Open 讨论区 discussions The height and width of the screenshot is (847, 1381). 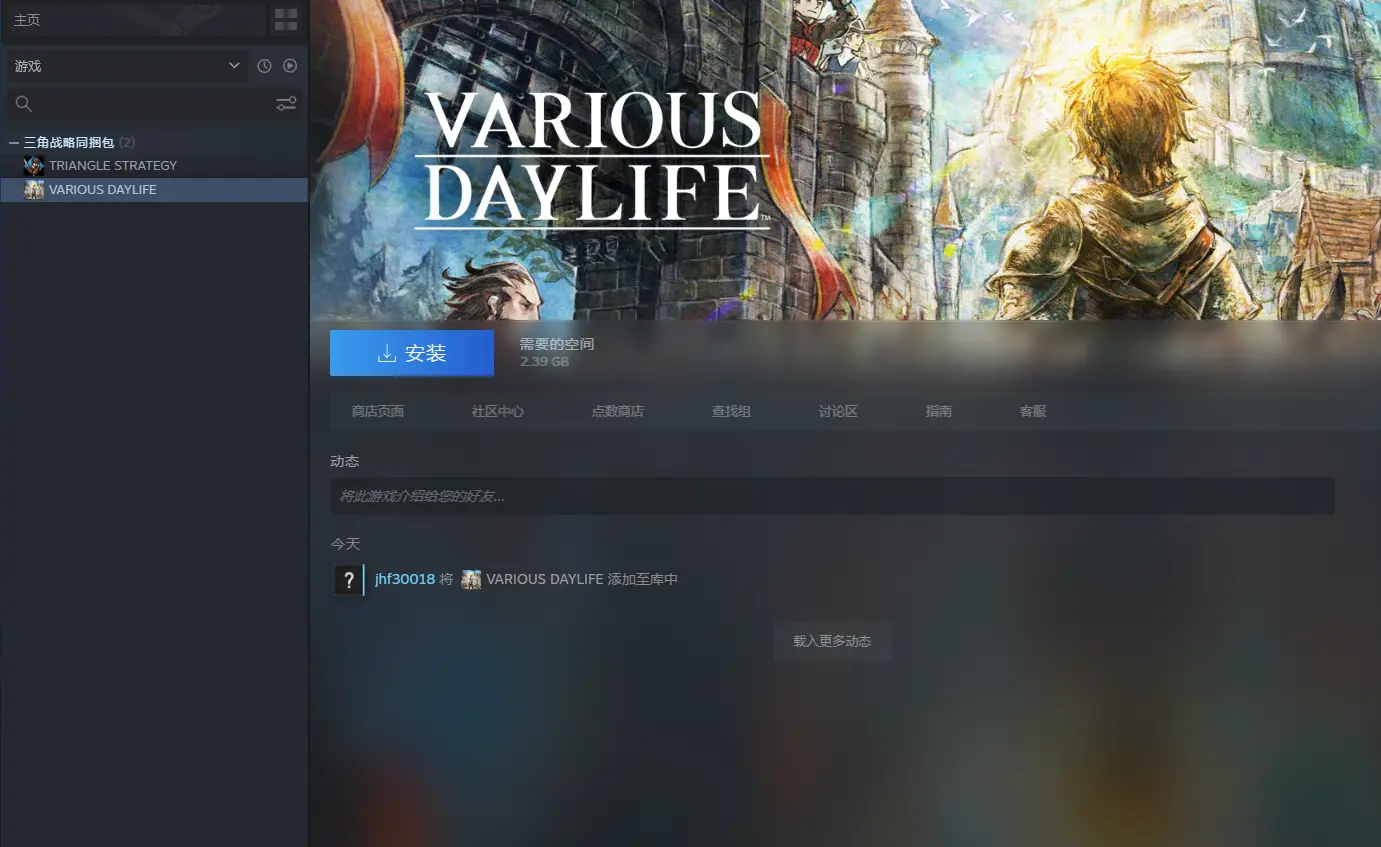tap(838, 411)
